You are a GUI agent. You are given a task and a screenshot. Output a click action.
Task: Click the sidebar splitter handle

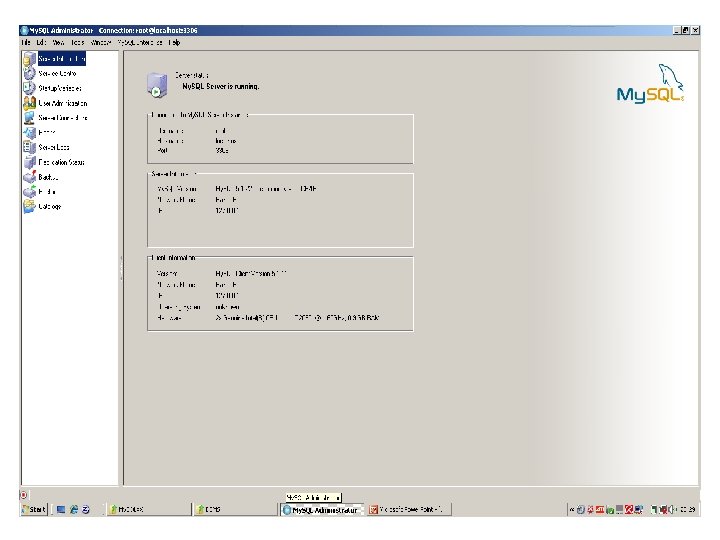point(121,268)
